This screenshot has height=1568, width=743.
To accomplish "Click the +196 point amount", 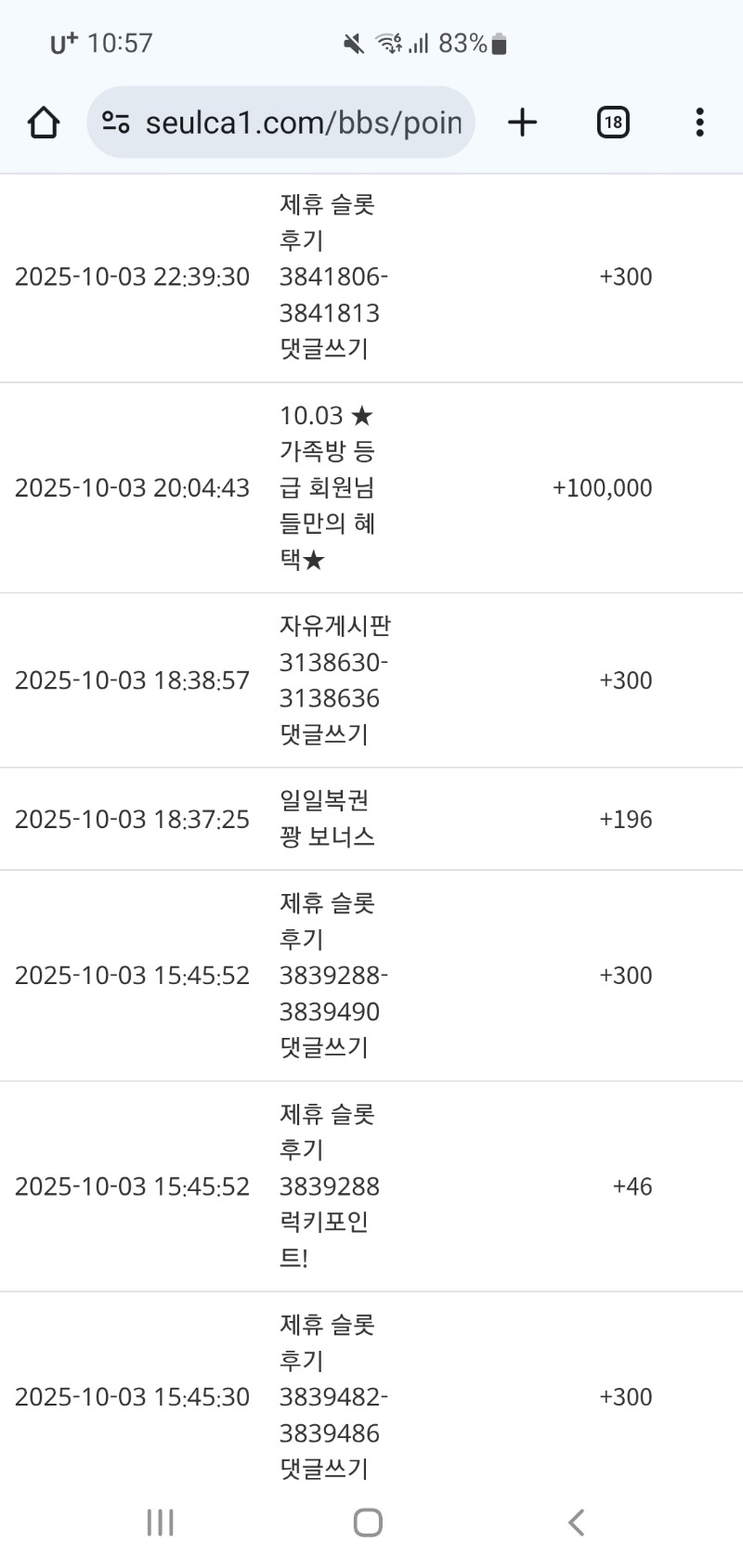I will 625,819.
